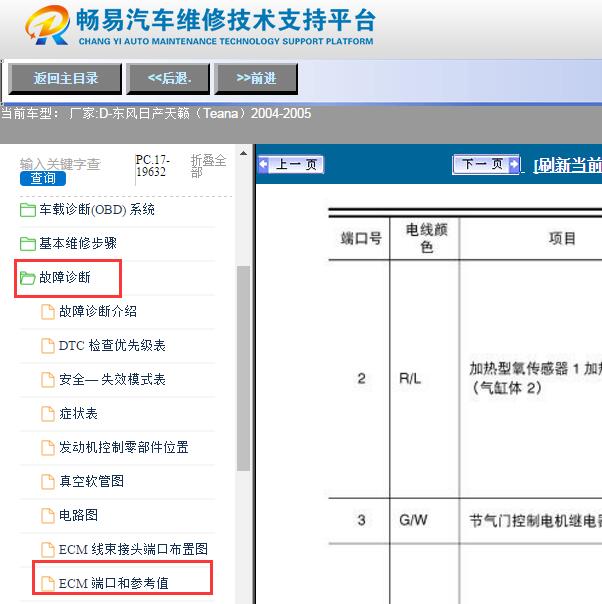Viewport: 602px width, 604px height.
Task: Open 发动机控制零部件位置 document
Action: point(124,447)
